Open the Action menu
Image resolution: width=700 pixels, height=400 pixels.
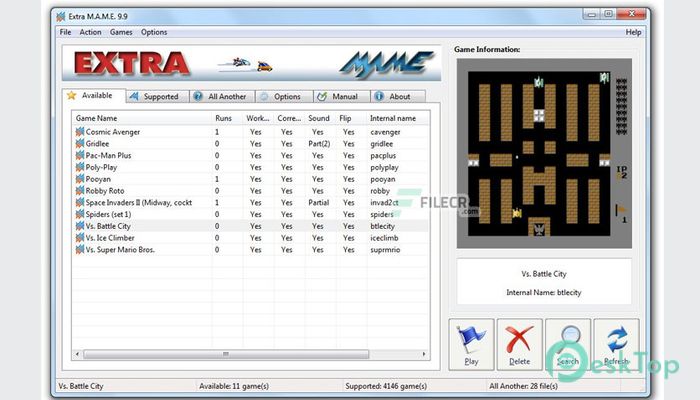[90, 32]
